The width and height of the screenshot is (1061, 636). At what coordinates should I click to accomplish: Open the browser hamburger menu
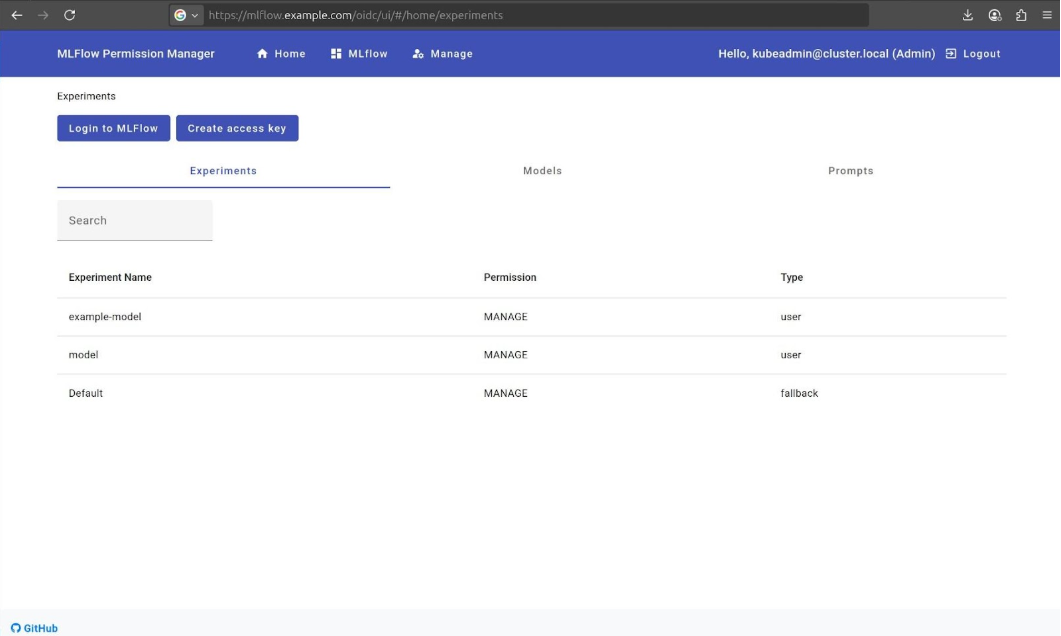1046,15
